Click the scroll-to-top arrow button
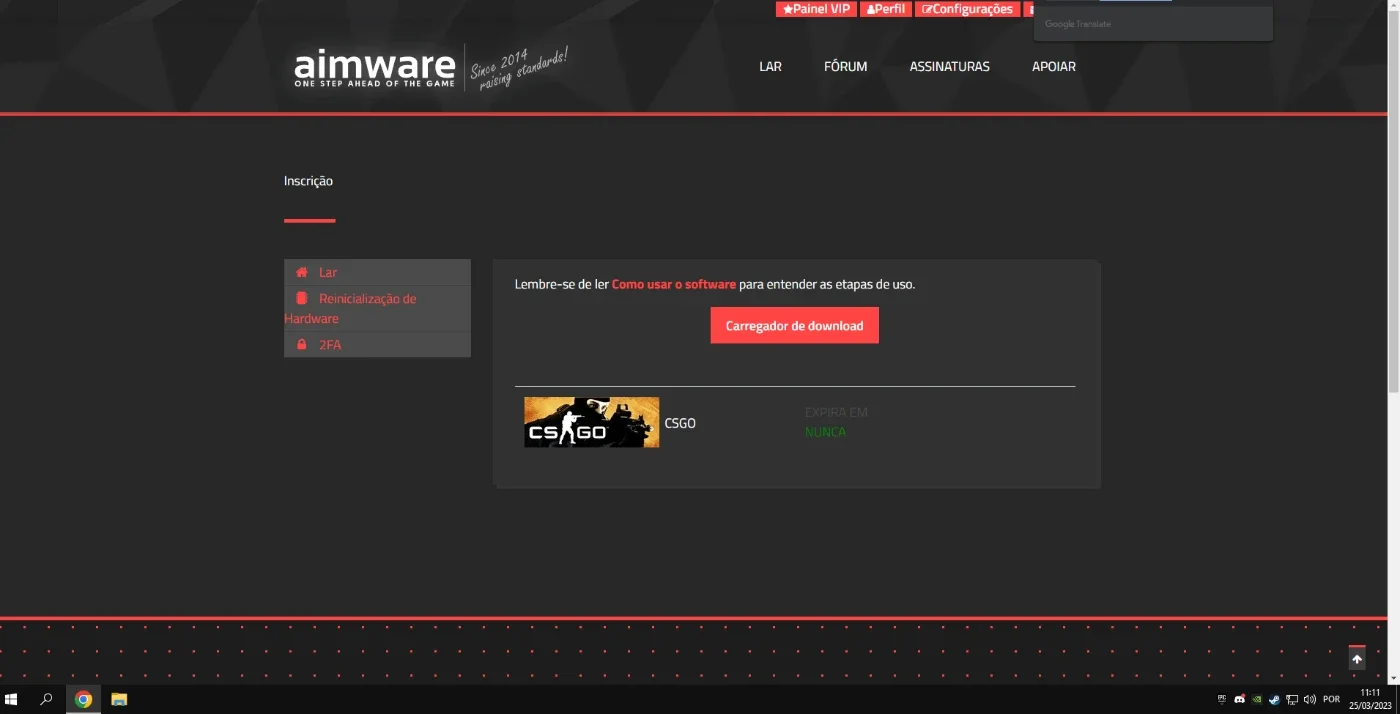Image resolution: width=1400 pixels, height=714 pixels. pyautogui.click(x=1357, y=659)
